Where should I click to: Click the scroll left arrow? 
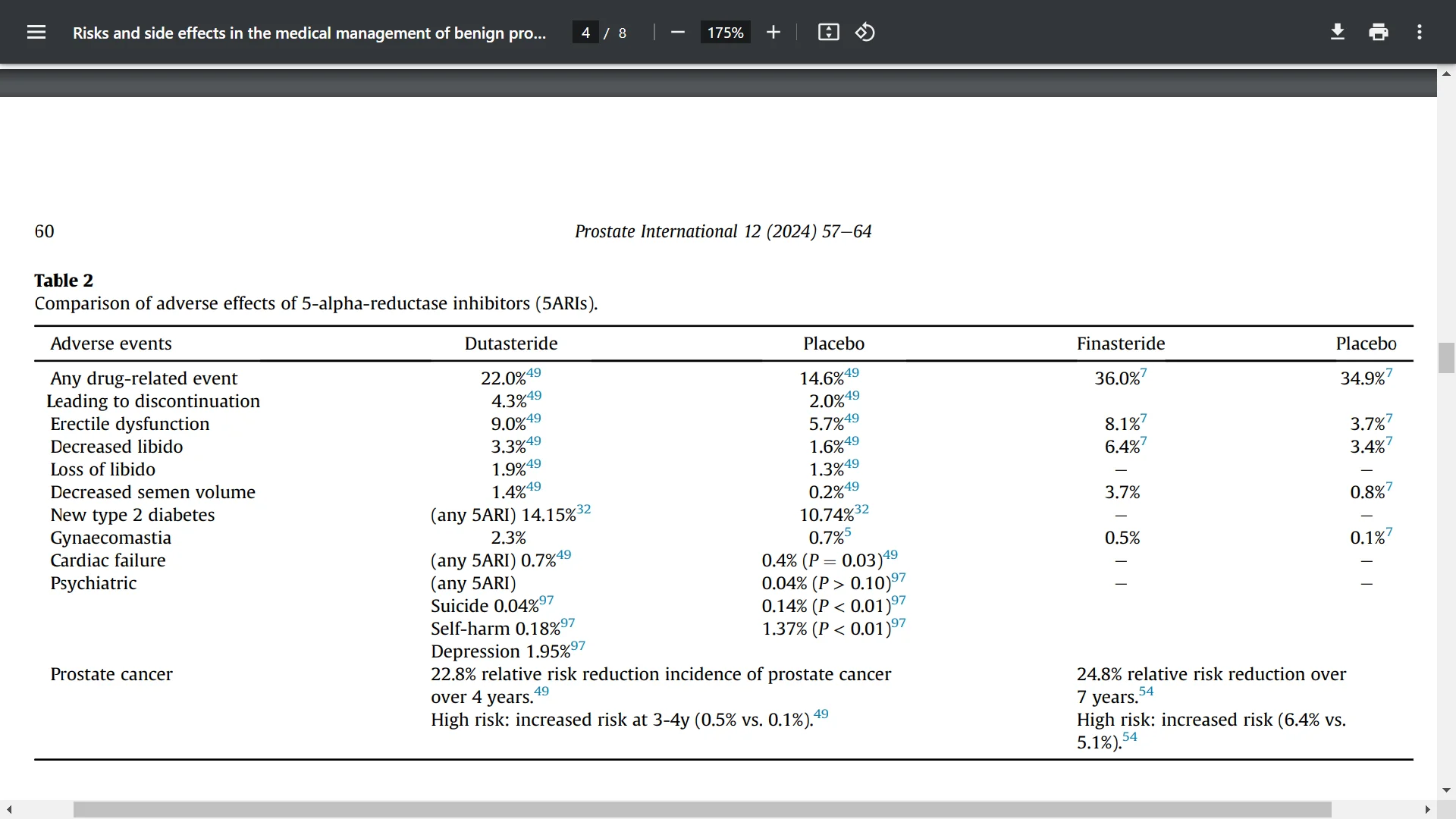[9, 810]
